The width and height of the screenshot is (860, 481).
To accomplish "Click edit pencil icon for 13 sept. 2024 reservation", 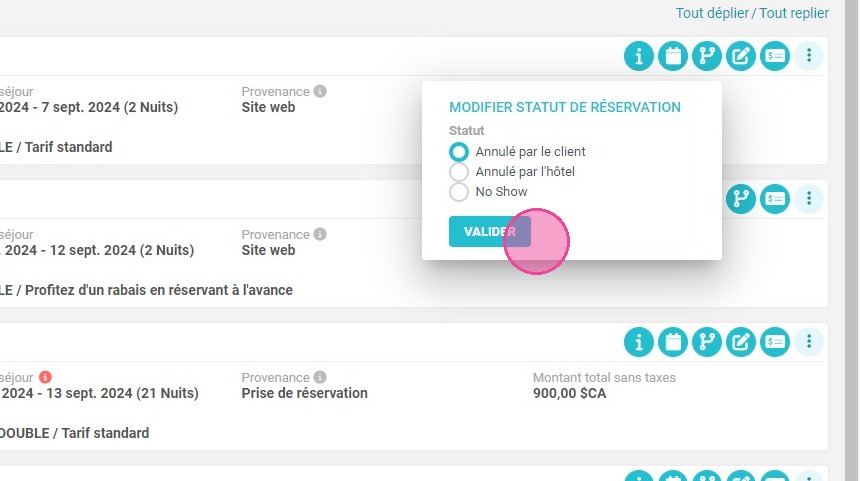I will [x=740, y=342].
